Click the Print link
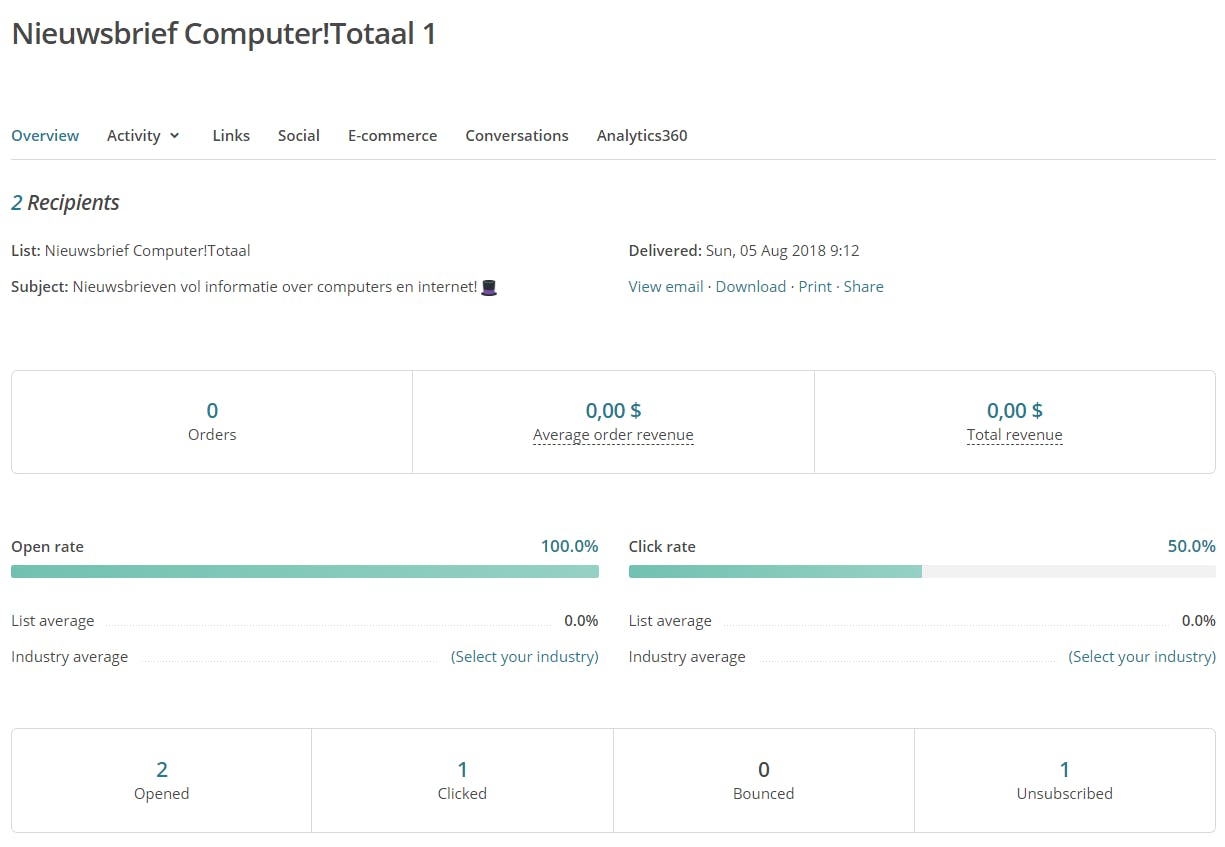The image size is (1225, 847). pos(815,287)
